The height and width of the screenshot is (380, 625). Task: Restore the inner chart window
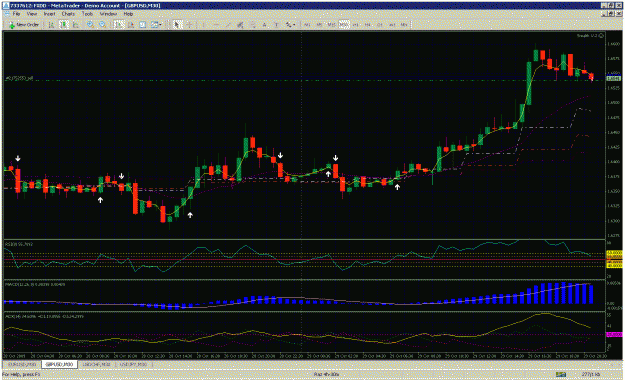click(x=611, y=14)
